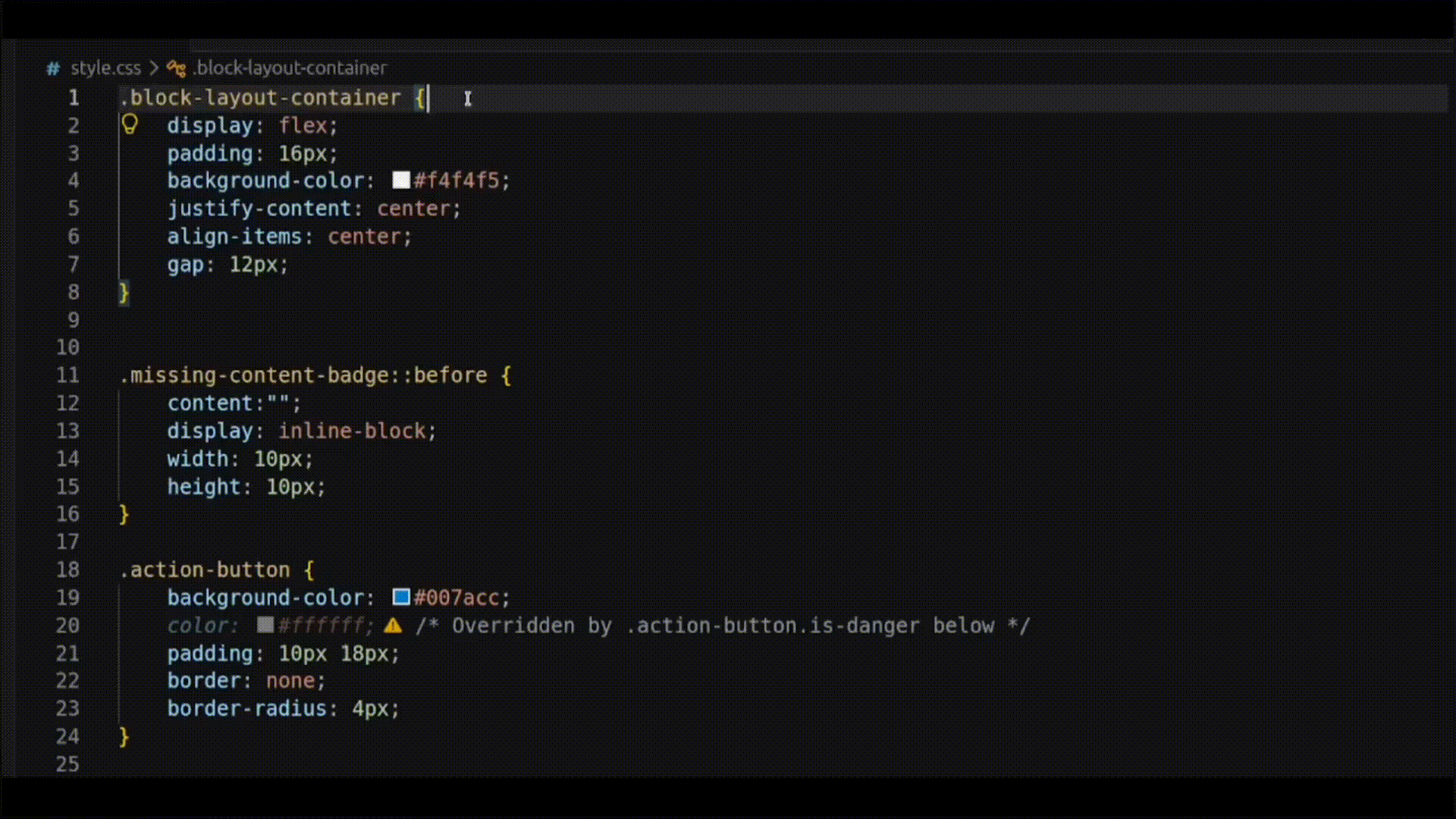1456x819 pixels.
Task: Open the #007acc color swatch on line 19
Action: 401,597
